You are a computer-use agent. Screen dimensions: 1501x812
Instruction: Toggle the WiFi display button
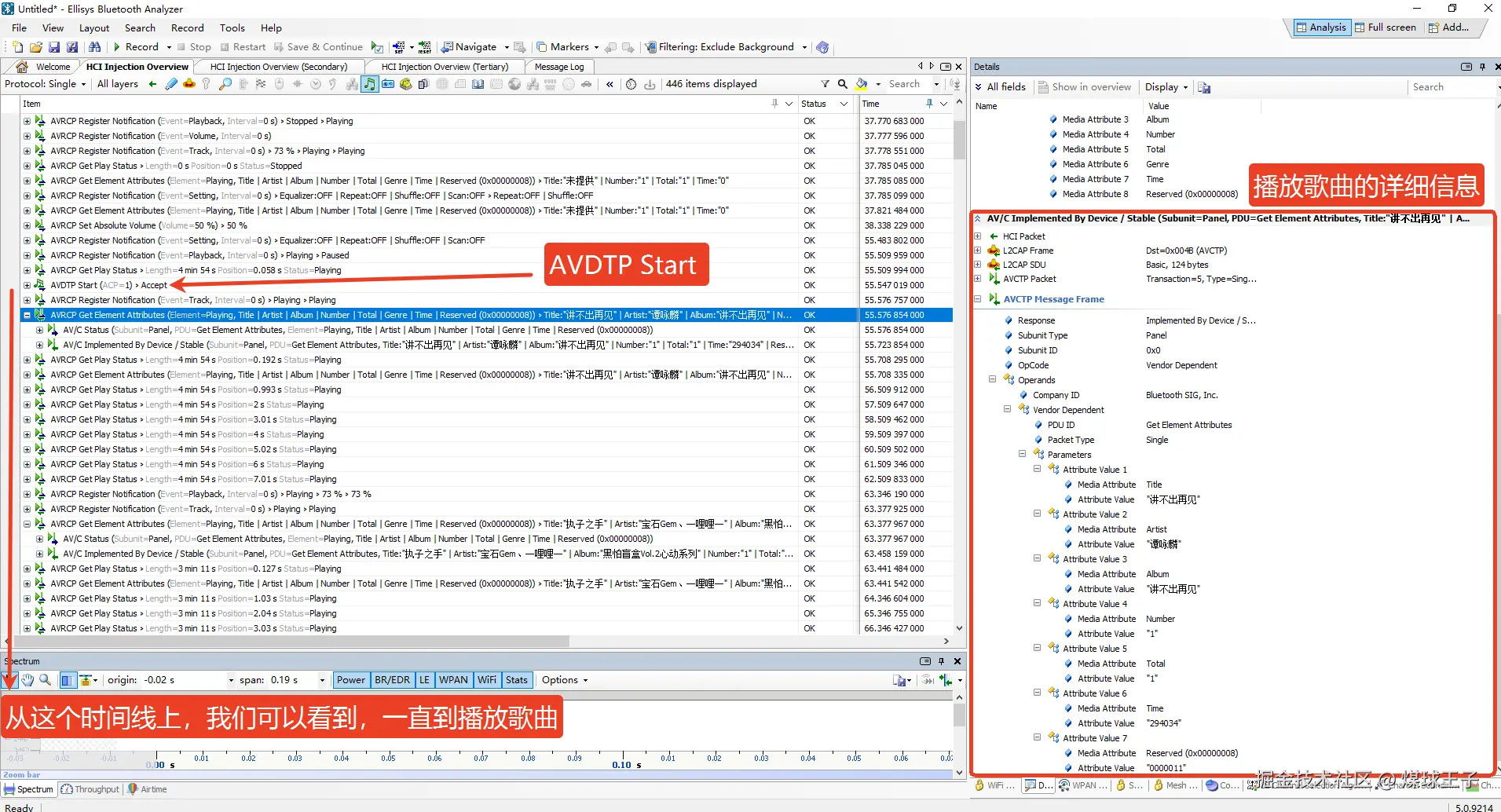tap(487, 680)
